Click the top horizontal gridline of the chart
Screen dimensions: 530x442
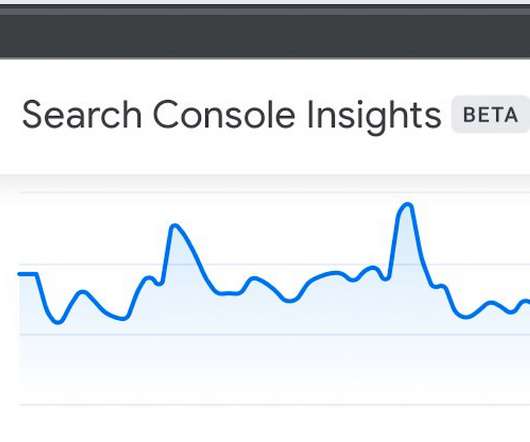click(274, 193)
